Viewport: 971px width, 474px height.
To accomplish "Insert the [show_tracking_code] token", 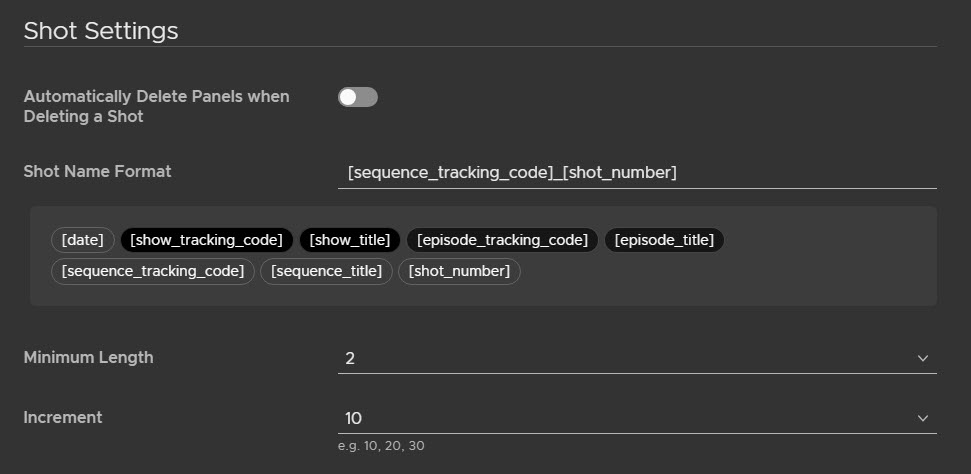I will click(x=207, y=240).
